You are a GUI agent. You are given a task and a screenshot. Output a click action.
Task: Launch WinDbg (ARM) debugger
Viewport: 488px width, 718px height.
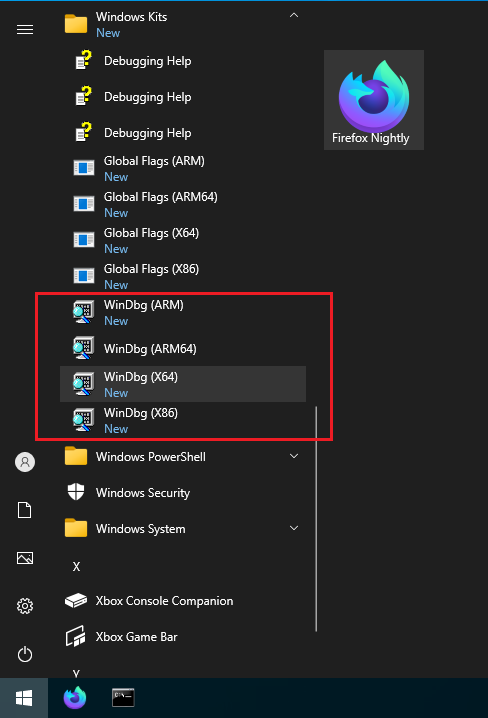coord(183,312)
